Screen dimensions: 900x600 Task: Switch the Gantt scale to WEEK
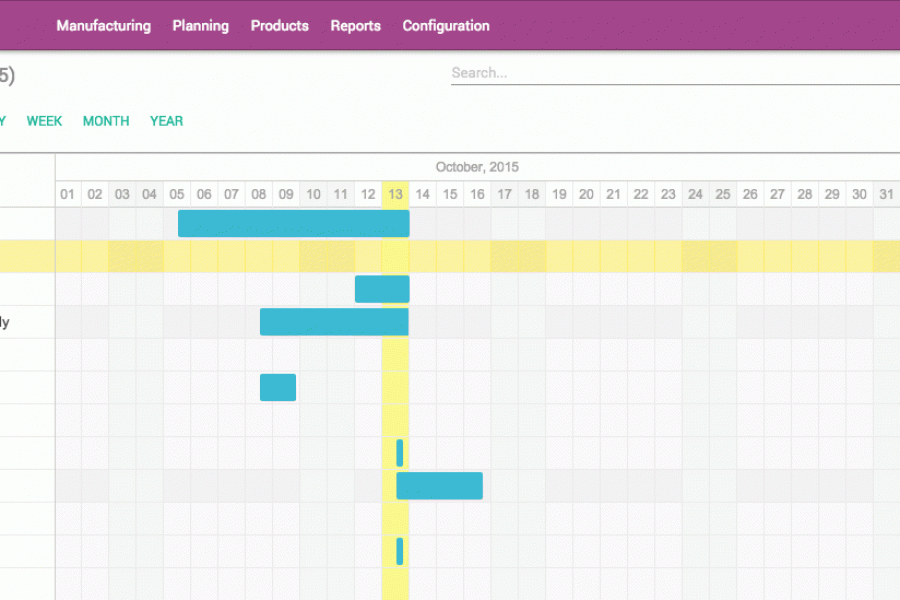pyautogui.click(x=44, y=121)
